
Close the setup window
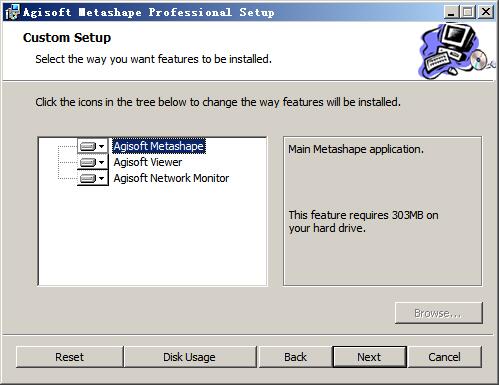tap(486, 12)
